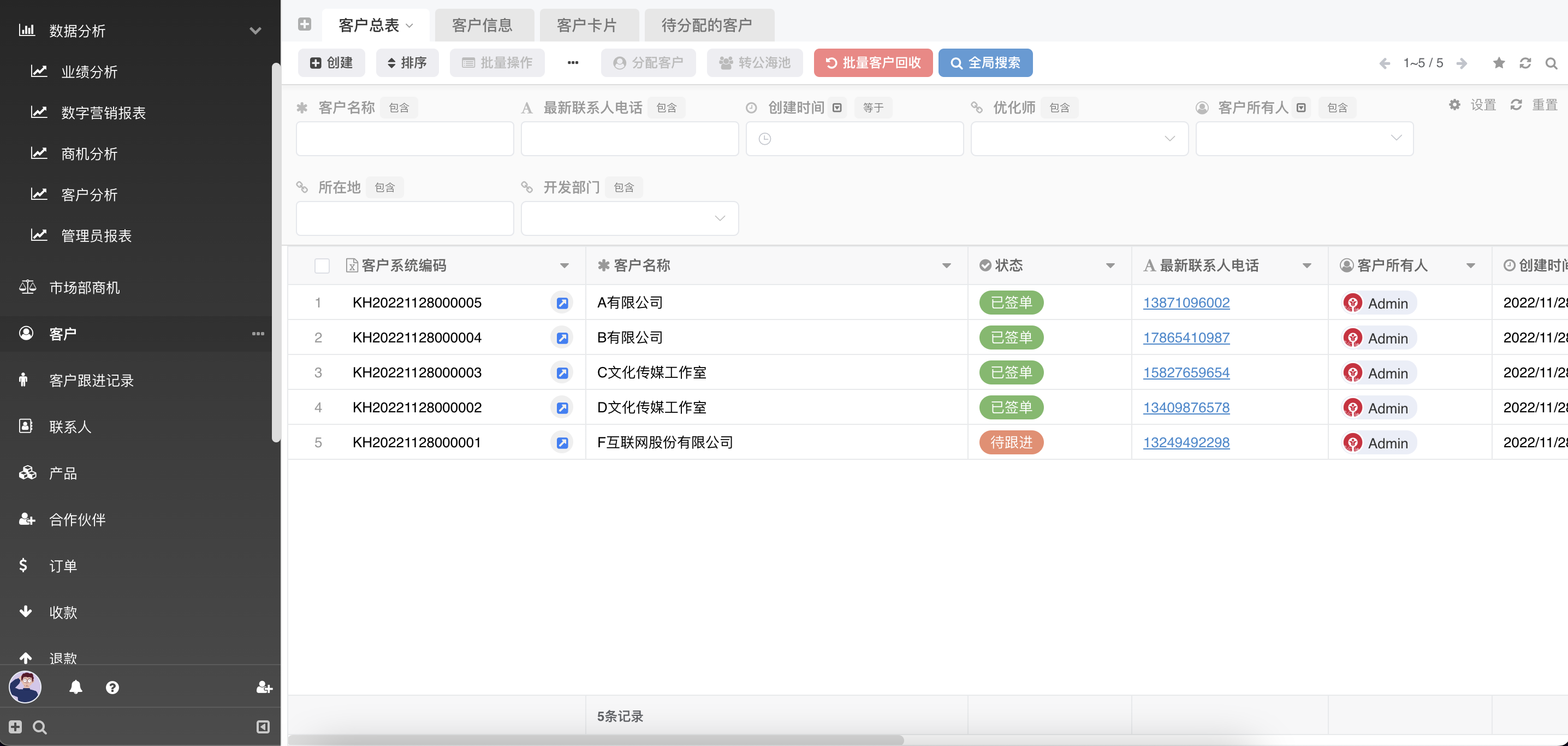1568x746 pixels.
Task: Open the more options dots beside 客户
Action: pos(258,334)
